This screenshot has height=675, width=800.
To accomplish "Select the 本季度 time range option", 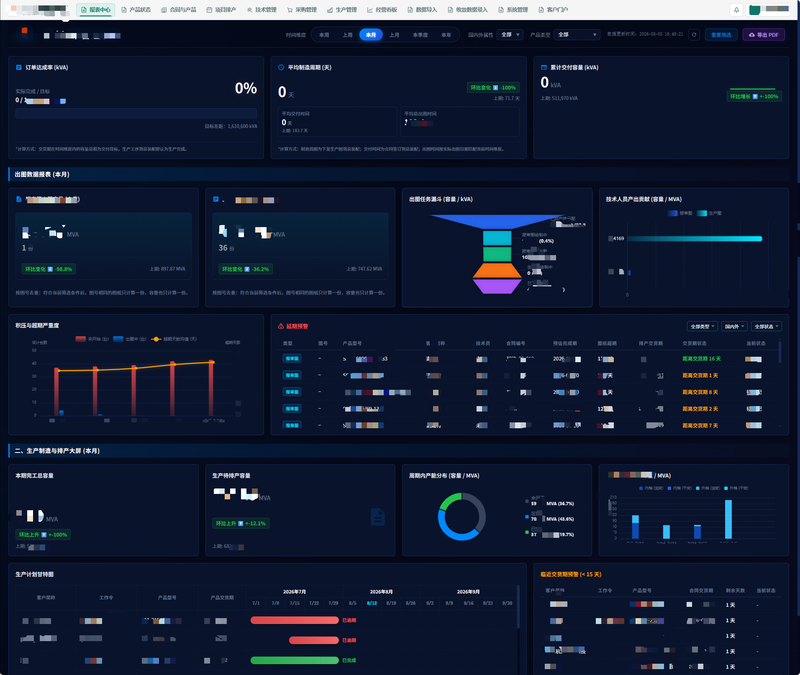I will (x=420, y=35).
